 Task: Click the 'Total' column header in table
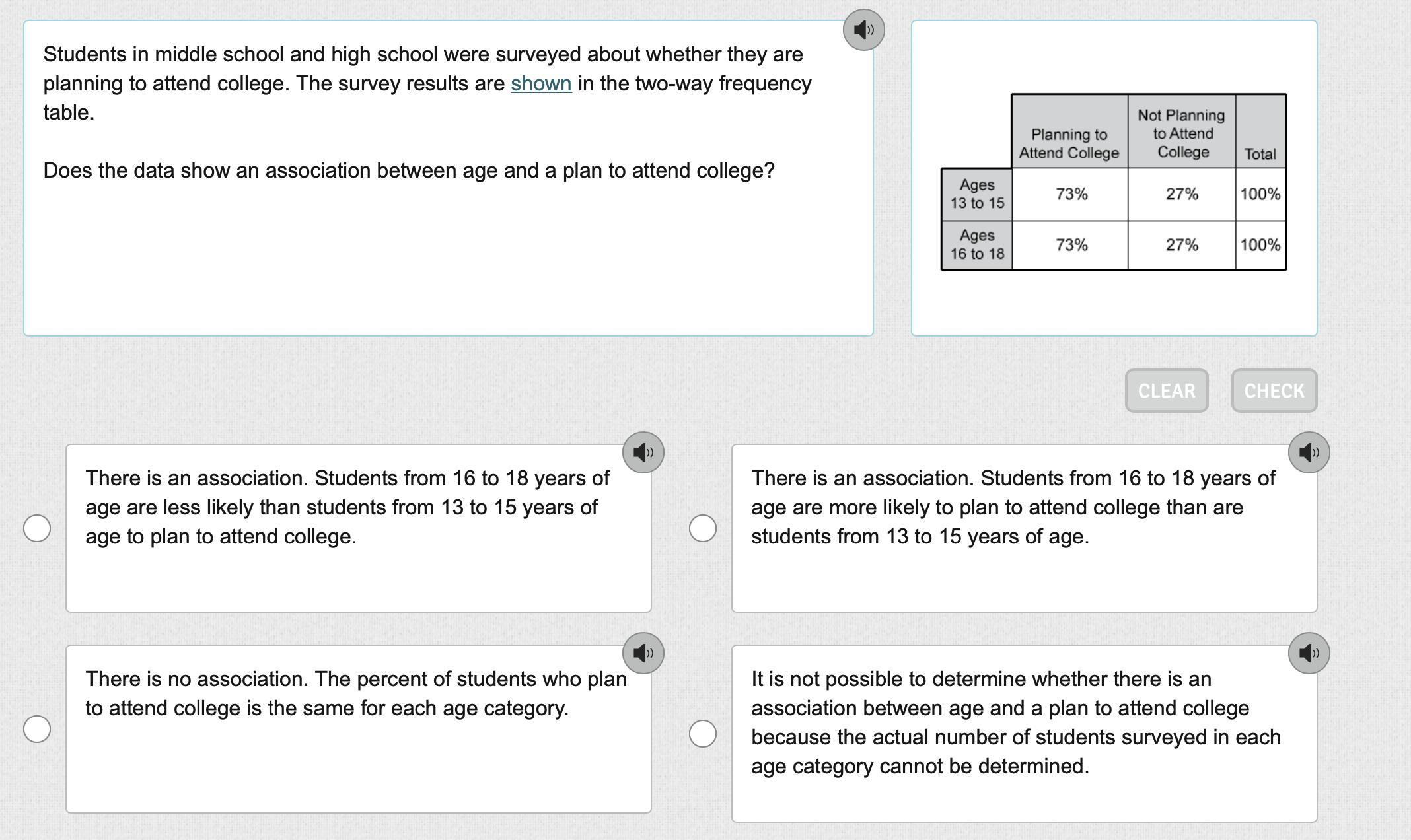[1260, 154]
